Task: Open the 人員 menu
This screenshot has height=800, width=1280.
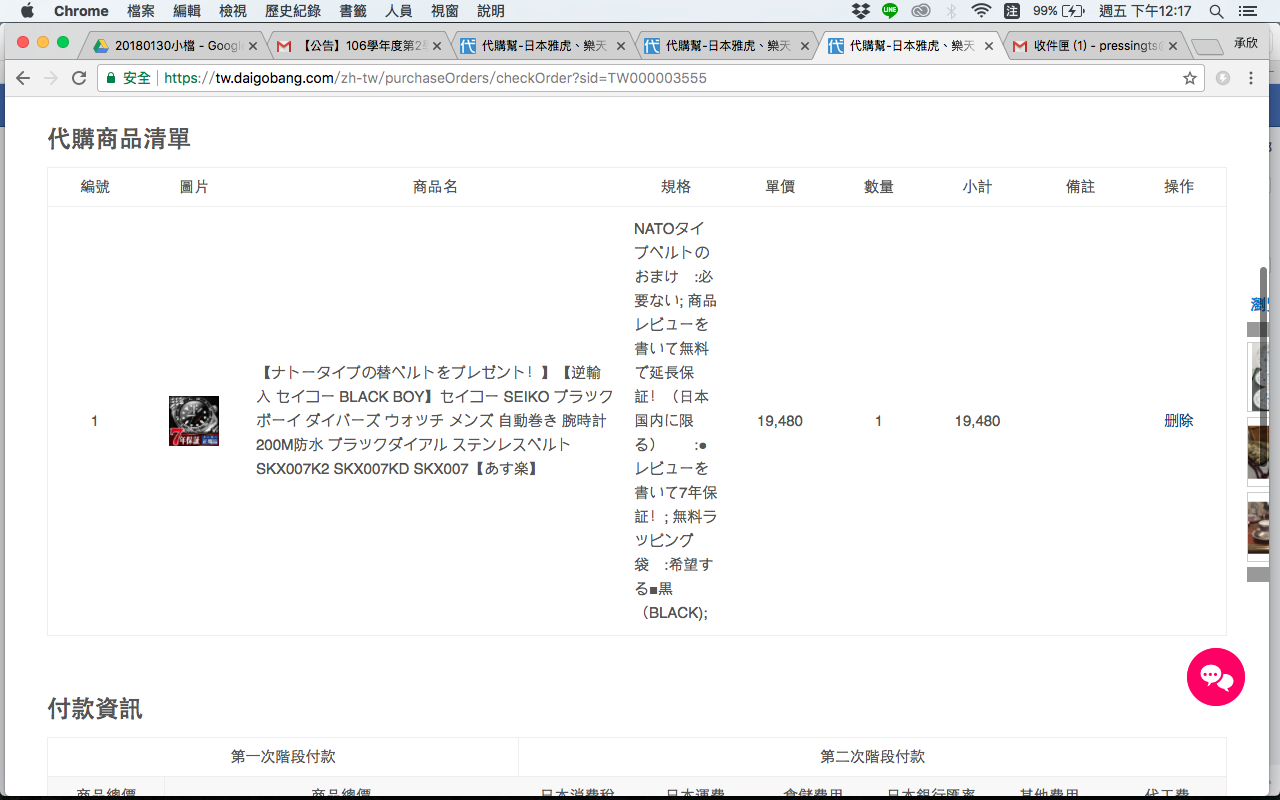Action: pyautogui.click(x=399, y=11)
